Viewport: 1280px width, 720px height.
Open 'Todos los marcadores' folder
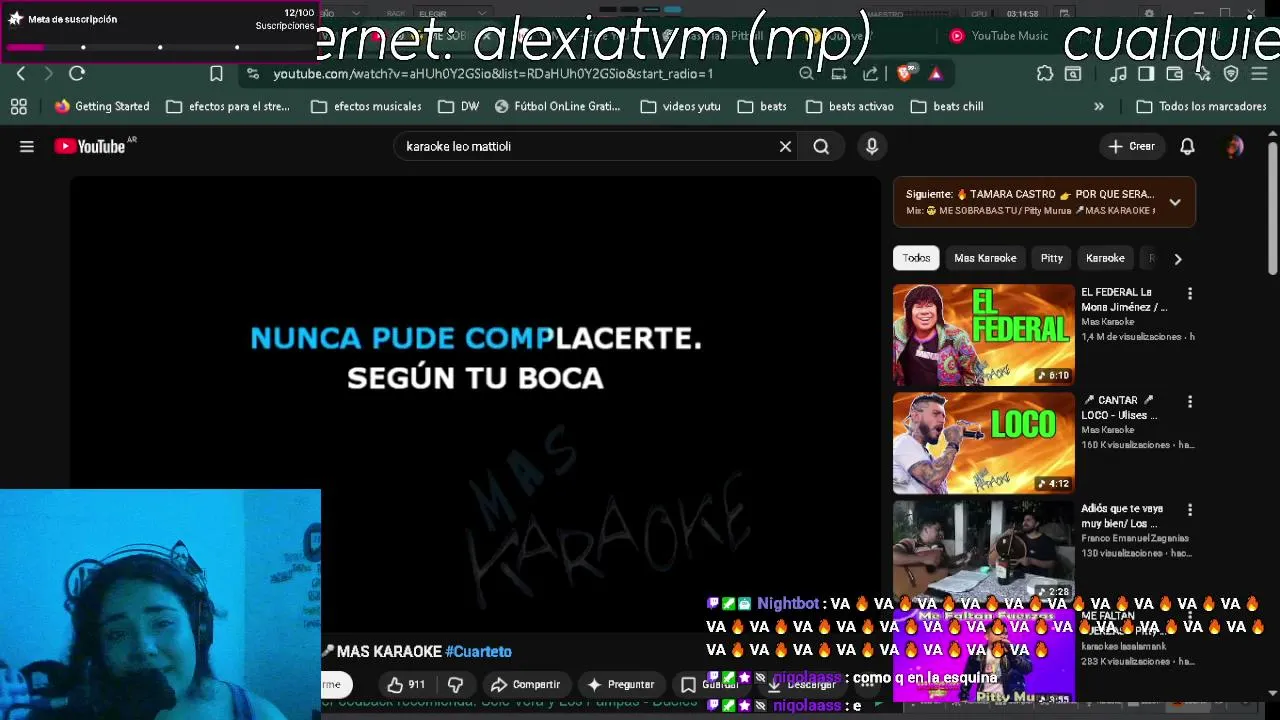[x=1202, y=107]
